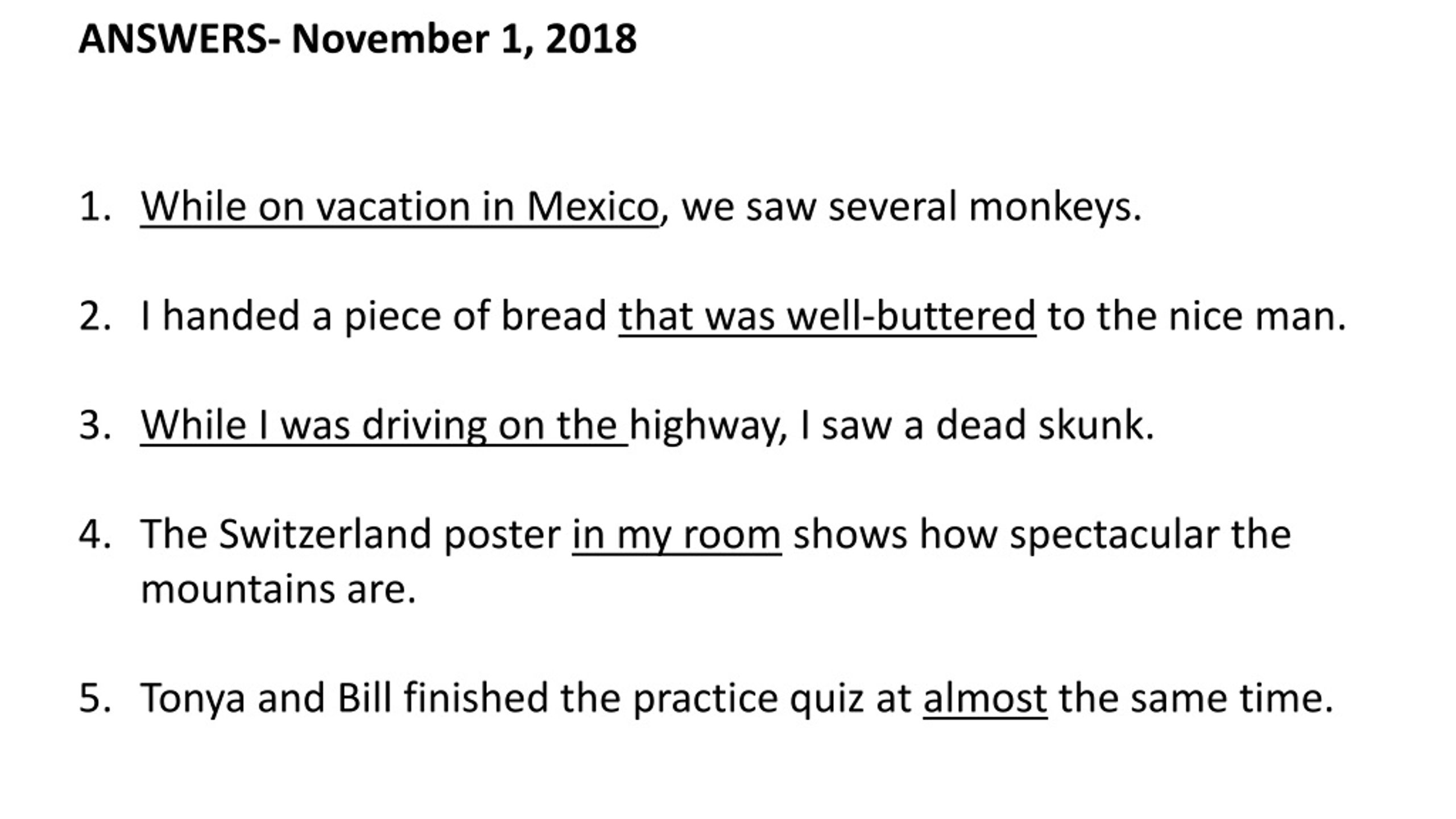The height and width of the screenshot is (819, 1456).
Task: Click list number 4
Action: click(95, 536)
